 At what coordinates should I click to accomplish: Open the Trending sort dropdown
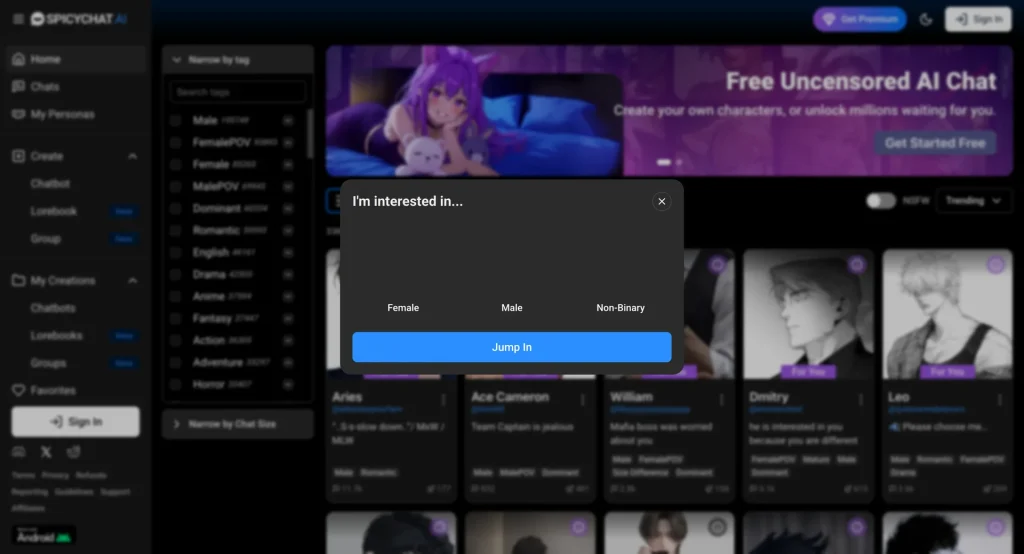pos(974,201)
